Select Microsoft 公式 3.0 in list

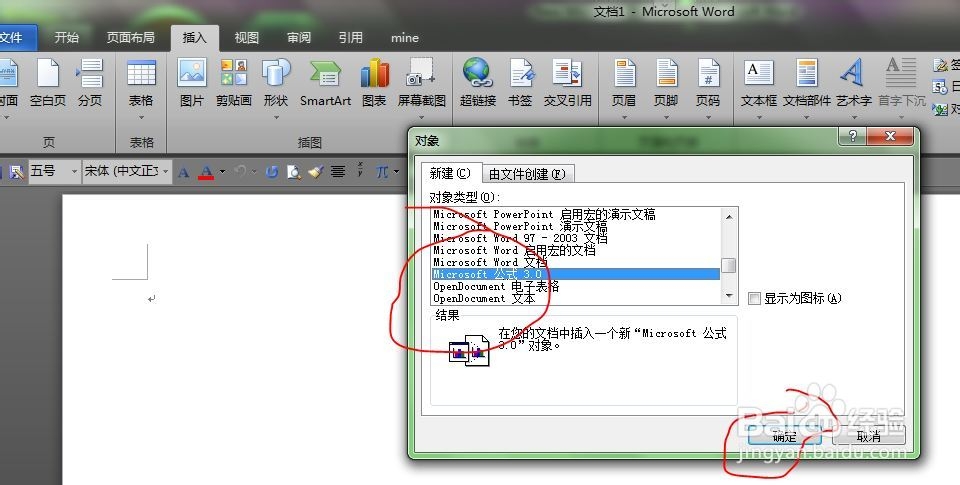pos(576,274)
